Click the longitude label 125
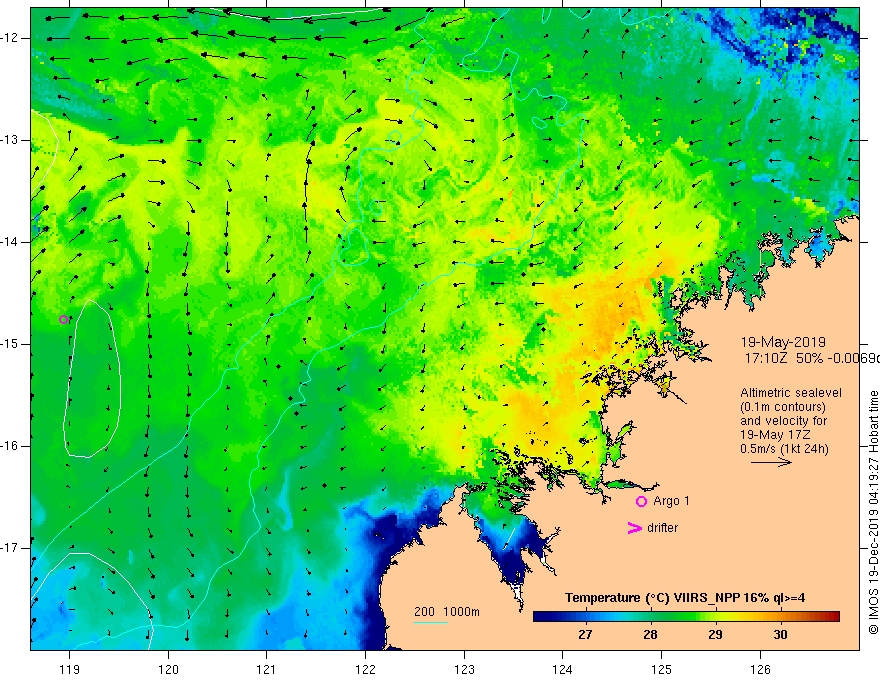880x680 pixels. pos(661,669)
